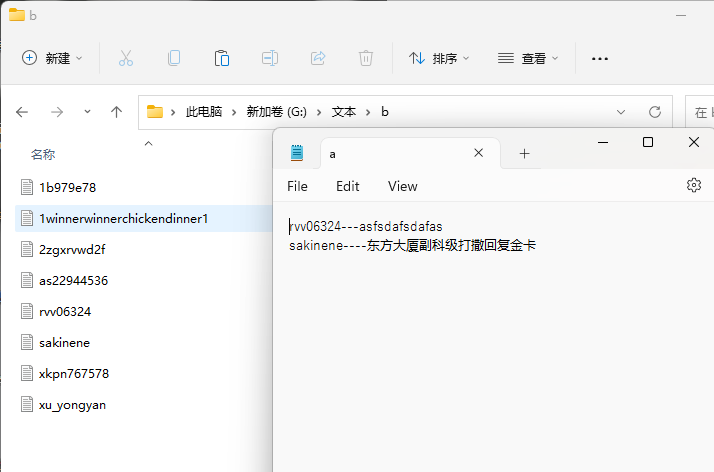Click the Explorer search box
This screenshot has width=714, height=472.
pos(699,112)
